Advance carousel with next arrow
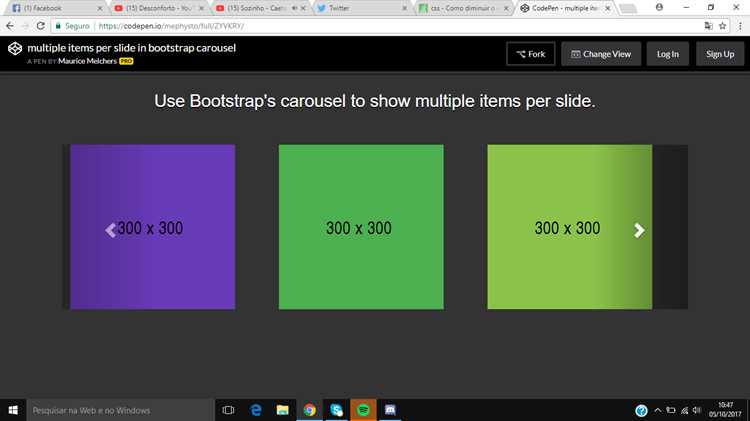Screen dimensions: 750x421 click(x=639, y=230)
